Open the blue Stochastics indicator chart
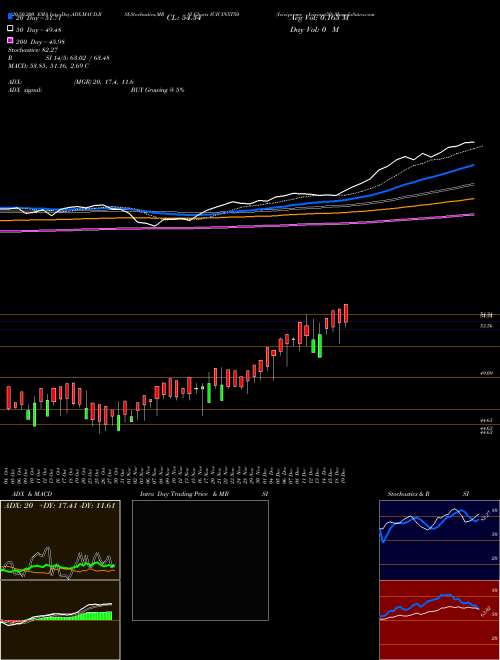500x660 pixels. [x=439, y=540]
